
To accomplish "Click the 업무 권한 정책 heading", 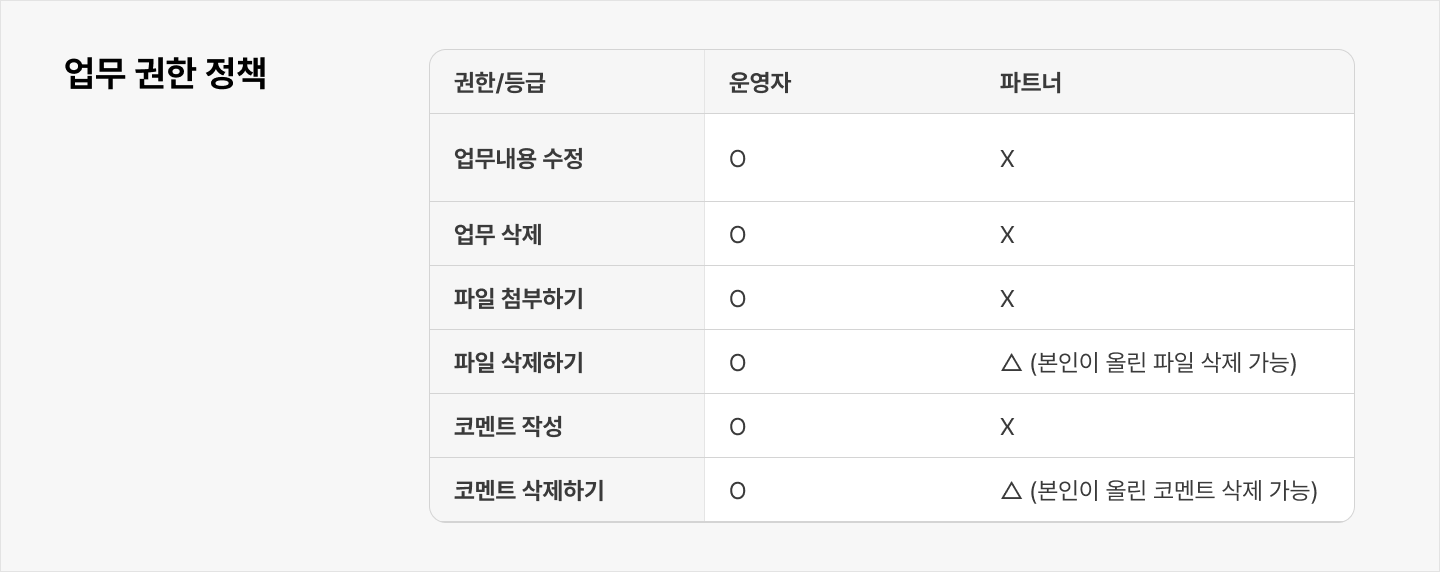I will pyautogui.click(x=165, y=74).
